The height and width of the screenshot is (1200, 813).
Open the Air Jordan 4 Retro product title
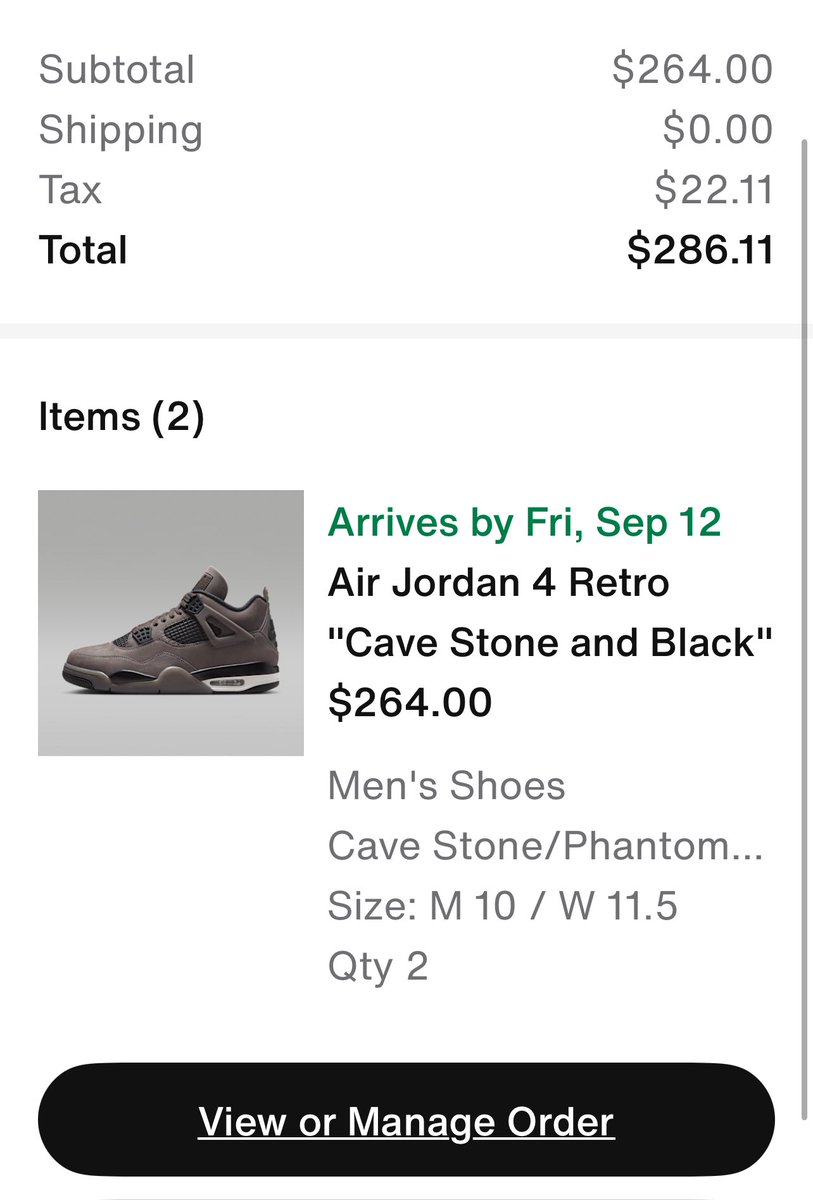[498, 581]
